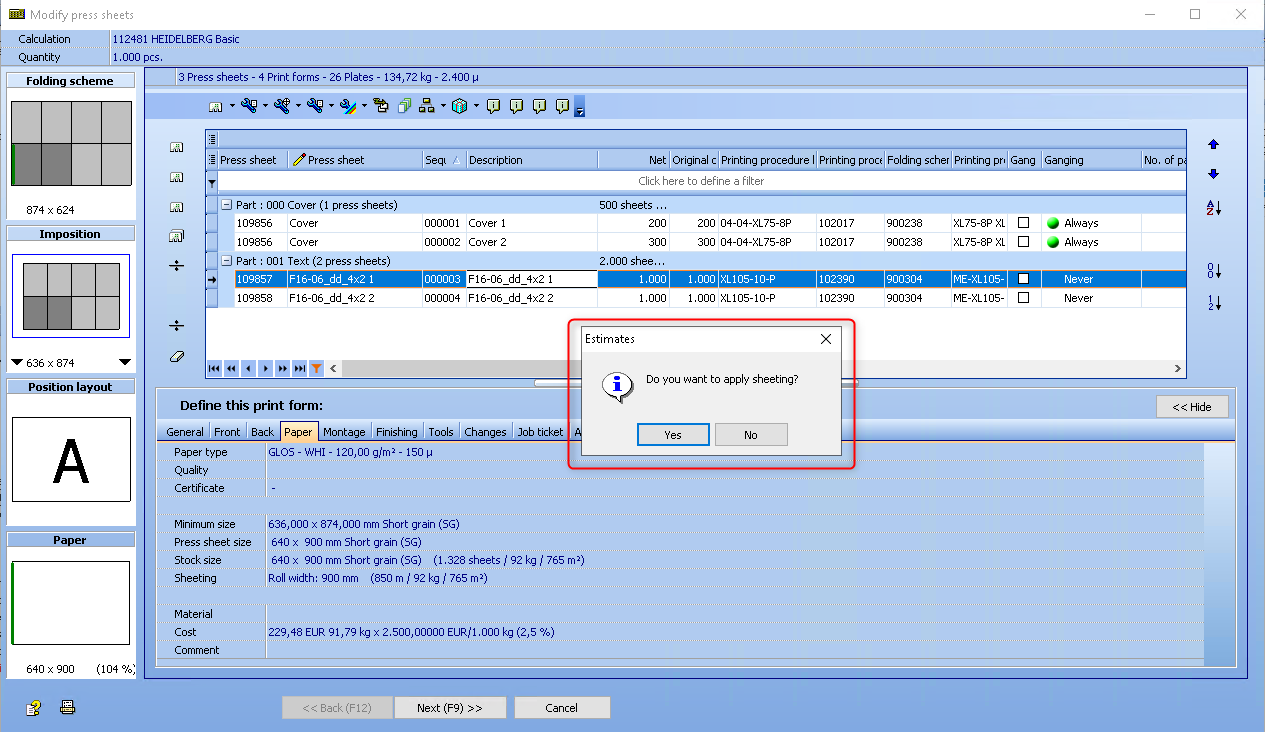This screenshot has height=732, width=1265.
Task: Move row down with blue down arrow
Action: tap(1214, 174)
